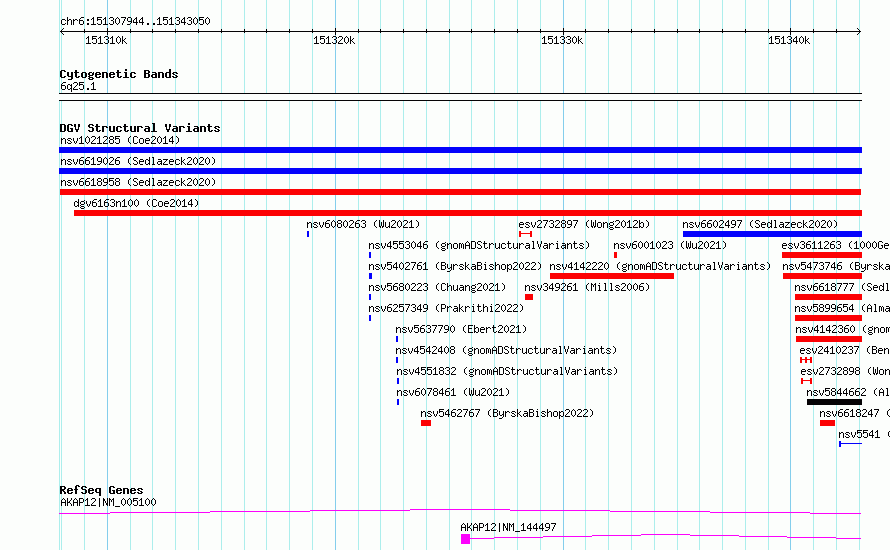
Task: Open nsv4553046 (gnomADStructuralVariants) label
Action: pos(479,245)
